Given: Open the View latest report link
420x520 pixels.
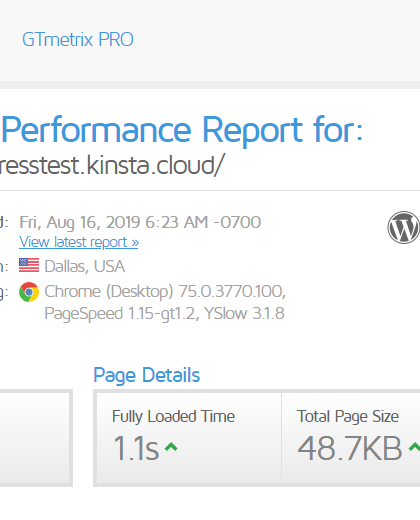Looking at the screenshot, I should pos(79,242).
